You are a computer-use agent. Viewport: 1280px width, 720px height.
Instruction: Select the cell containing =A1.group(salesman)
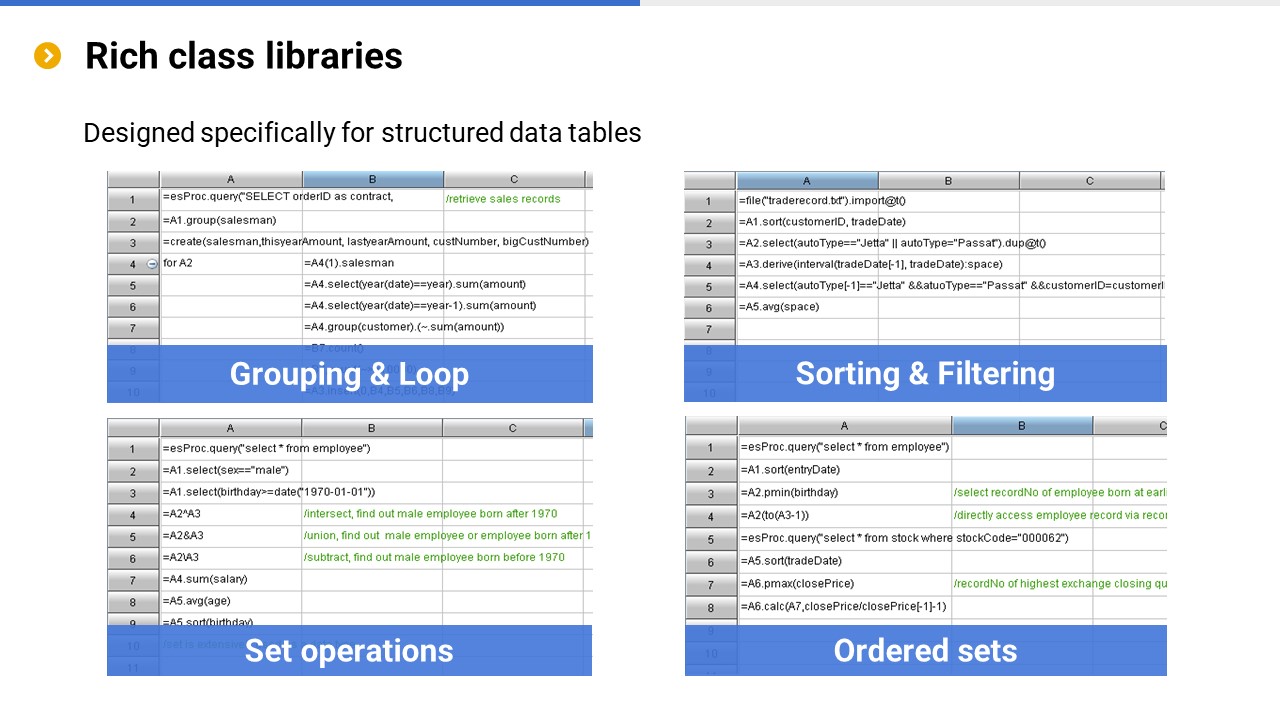pos(220,220)
